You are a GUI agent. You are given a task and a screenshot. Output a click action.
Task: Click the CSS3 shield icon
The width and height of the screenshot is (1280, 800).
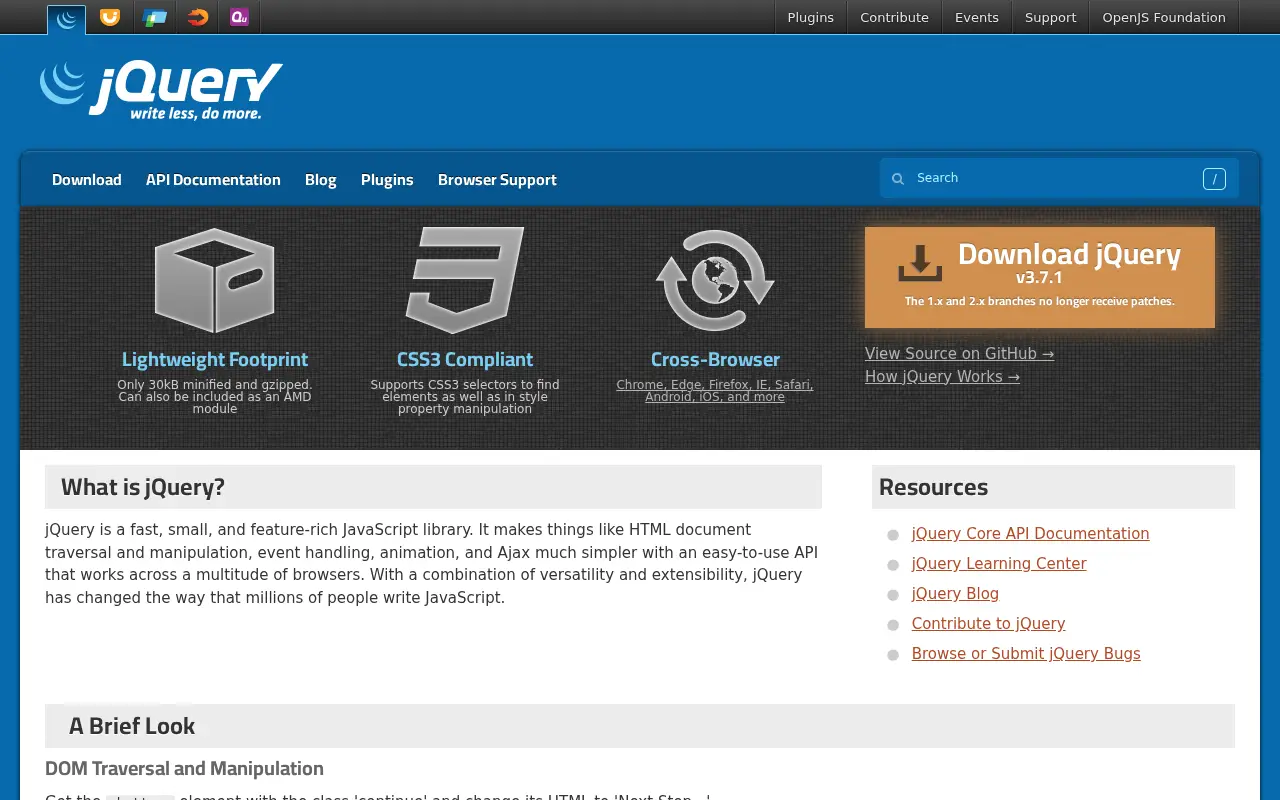click(465, 280)
